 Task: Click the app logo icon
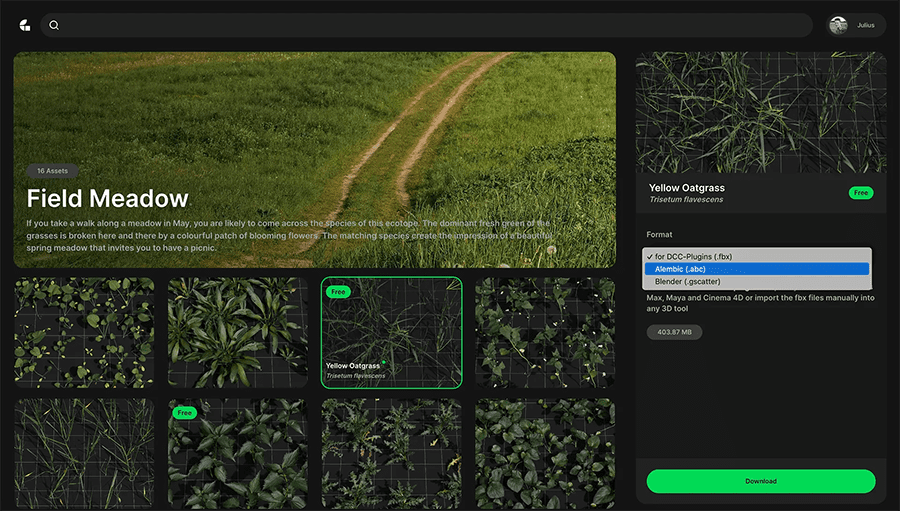coord(25,25)
